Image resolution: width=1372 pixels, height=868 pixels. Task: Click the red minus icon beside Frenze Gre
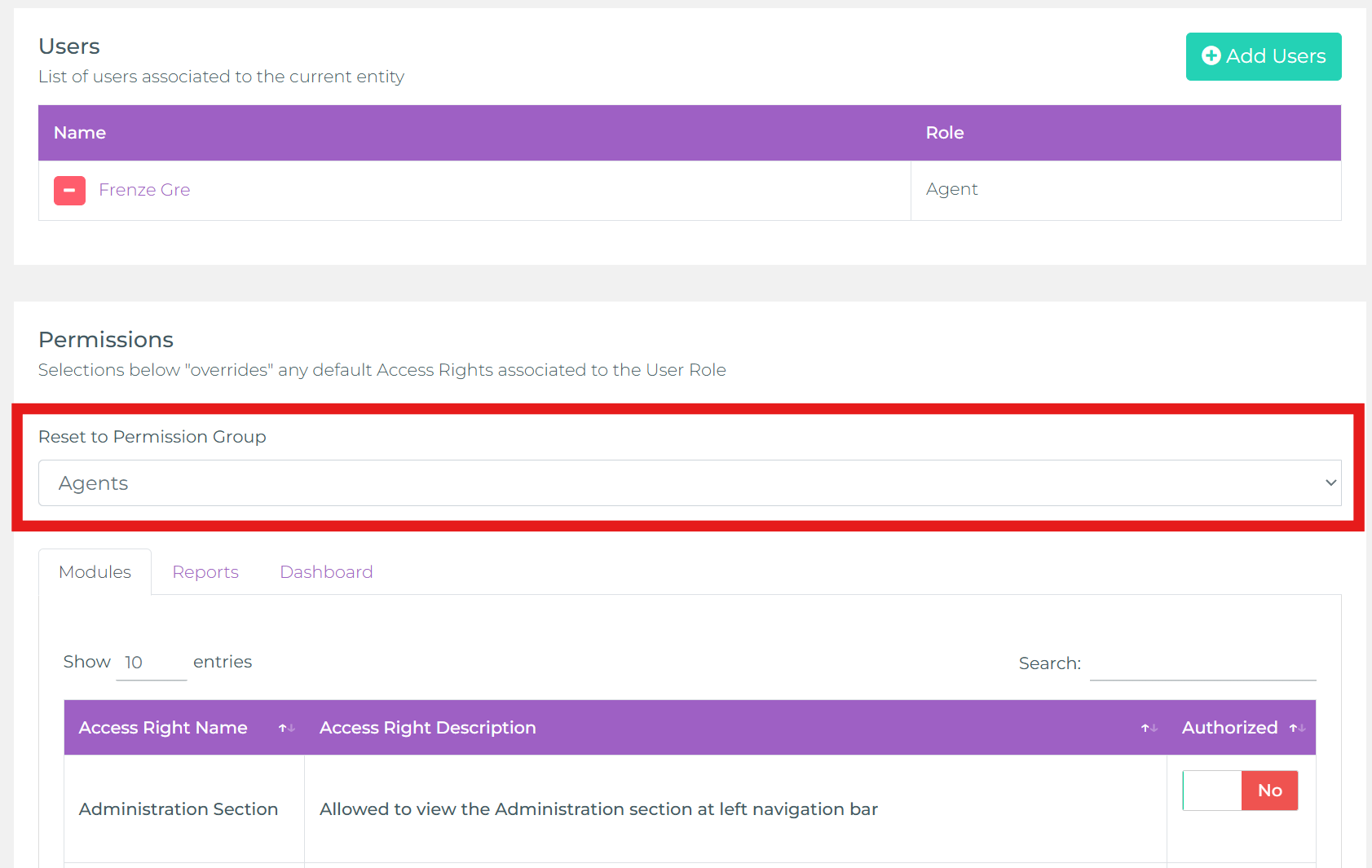pyautogui.click(x=69, y=191)
